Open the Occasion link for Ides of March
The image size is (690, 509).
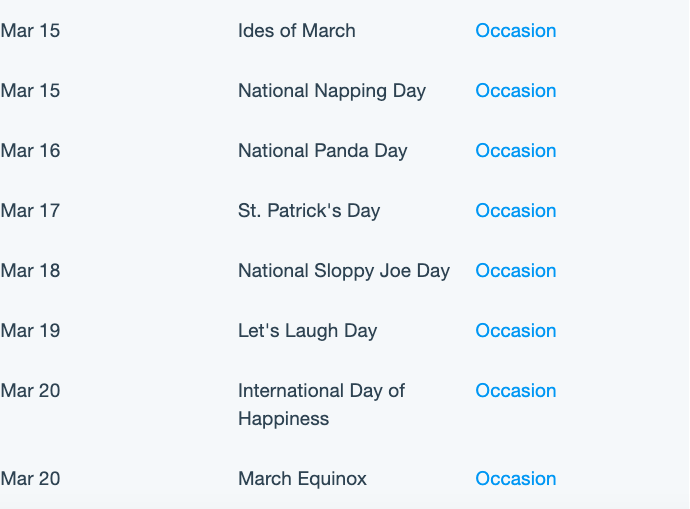click(516, 31)
